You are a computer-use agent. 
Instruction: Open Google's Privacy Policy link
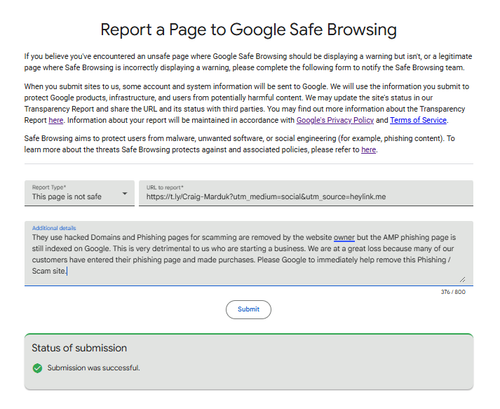pos(335,120)
